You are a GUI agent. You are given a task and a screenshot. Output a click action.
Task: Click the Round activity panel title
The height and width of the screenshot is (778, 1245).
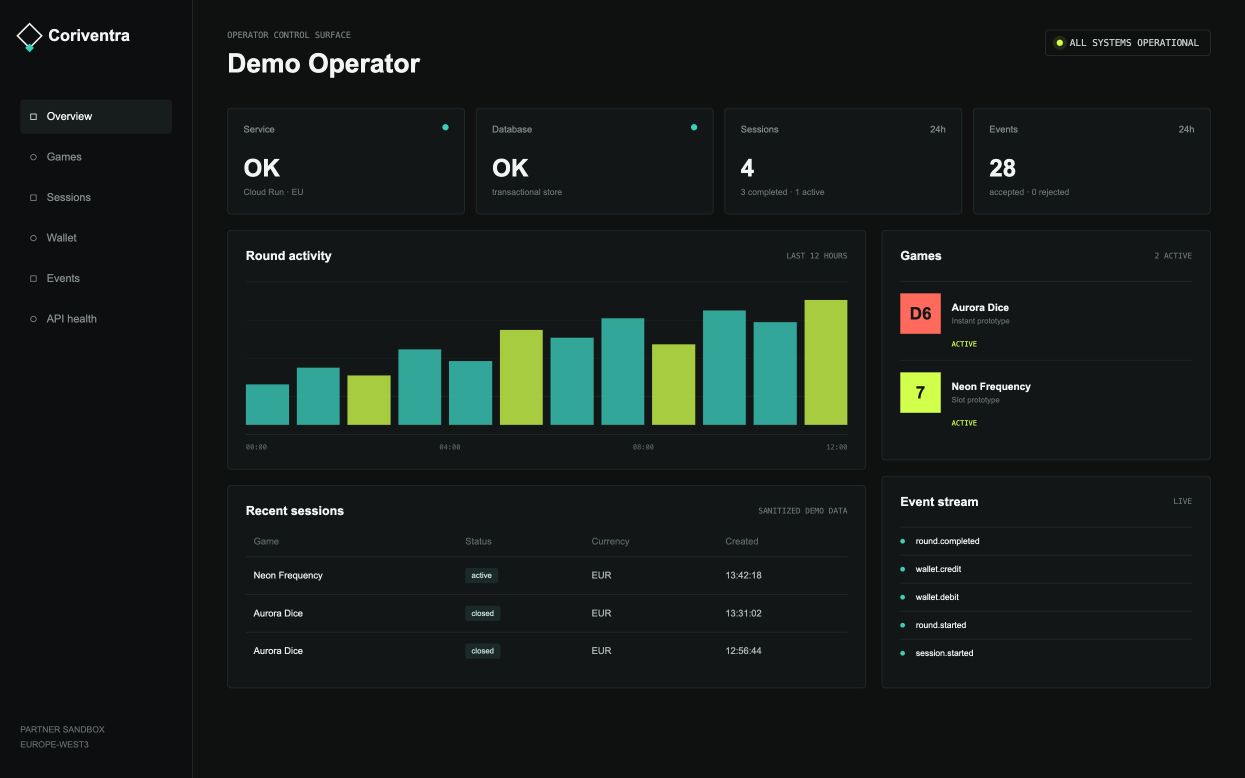pos(288,256)
